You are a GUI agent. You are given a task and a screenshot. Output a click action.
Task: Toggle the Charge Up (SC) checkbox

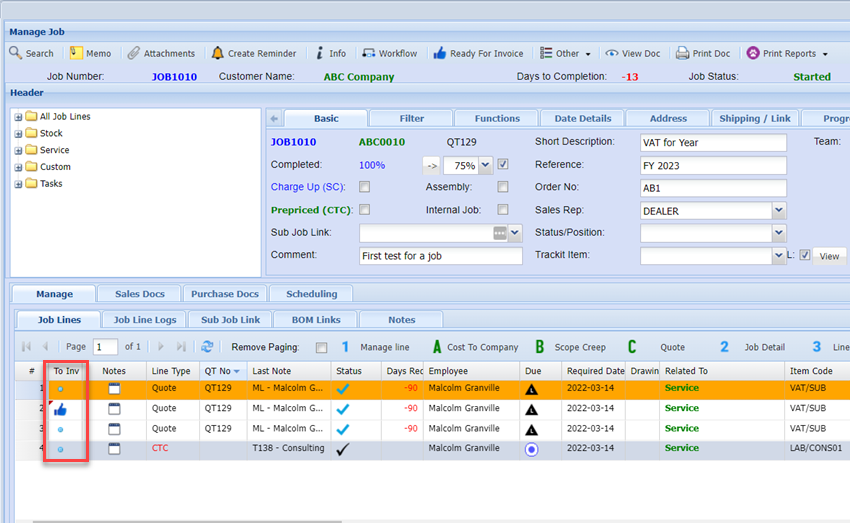pos(365,187)
